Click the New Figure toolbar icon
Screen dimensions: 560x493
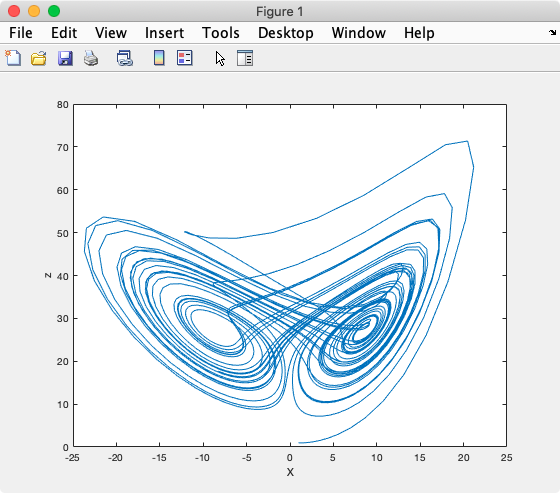13,58
